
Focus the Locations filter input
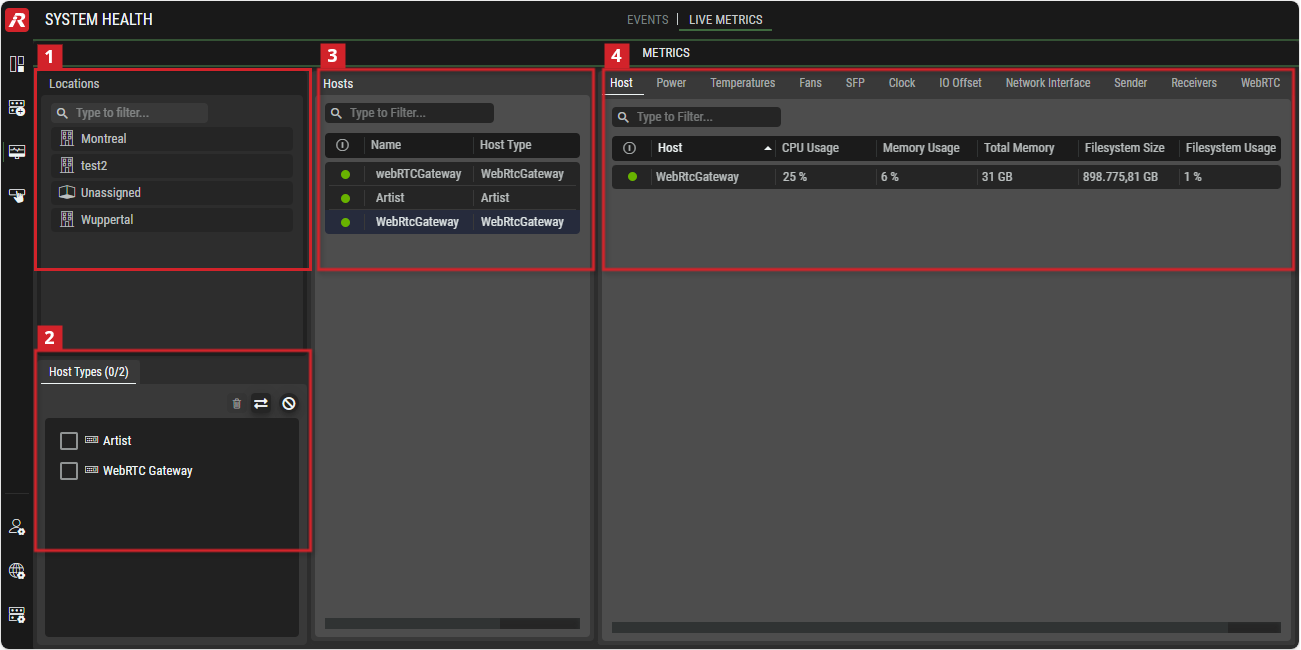coord(130,113)
